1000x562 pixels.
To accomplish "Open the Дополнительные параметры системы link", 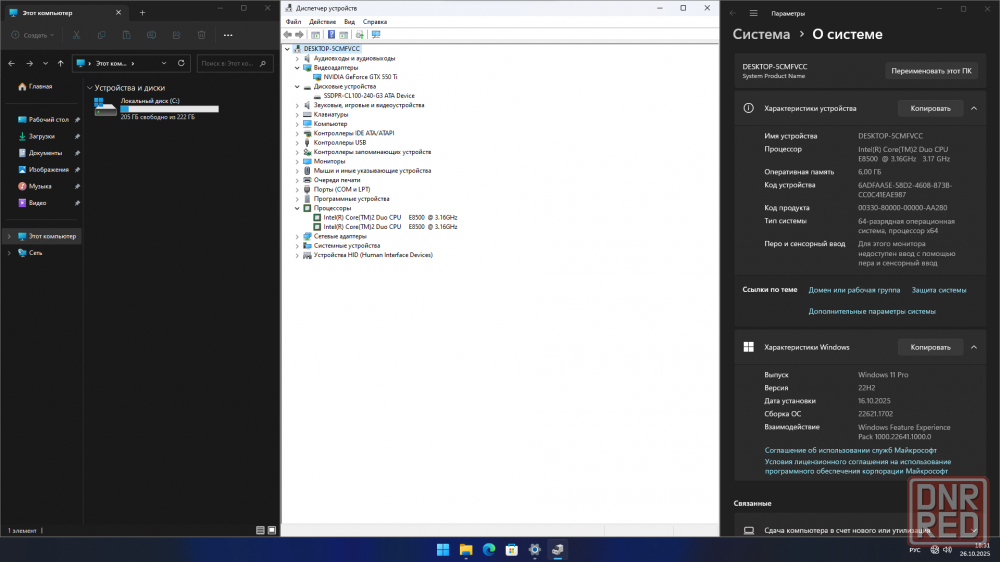I will click(872, 311).
